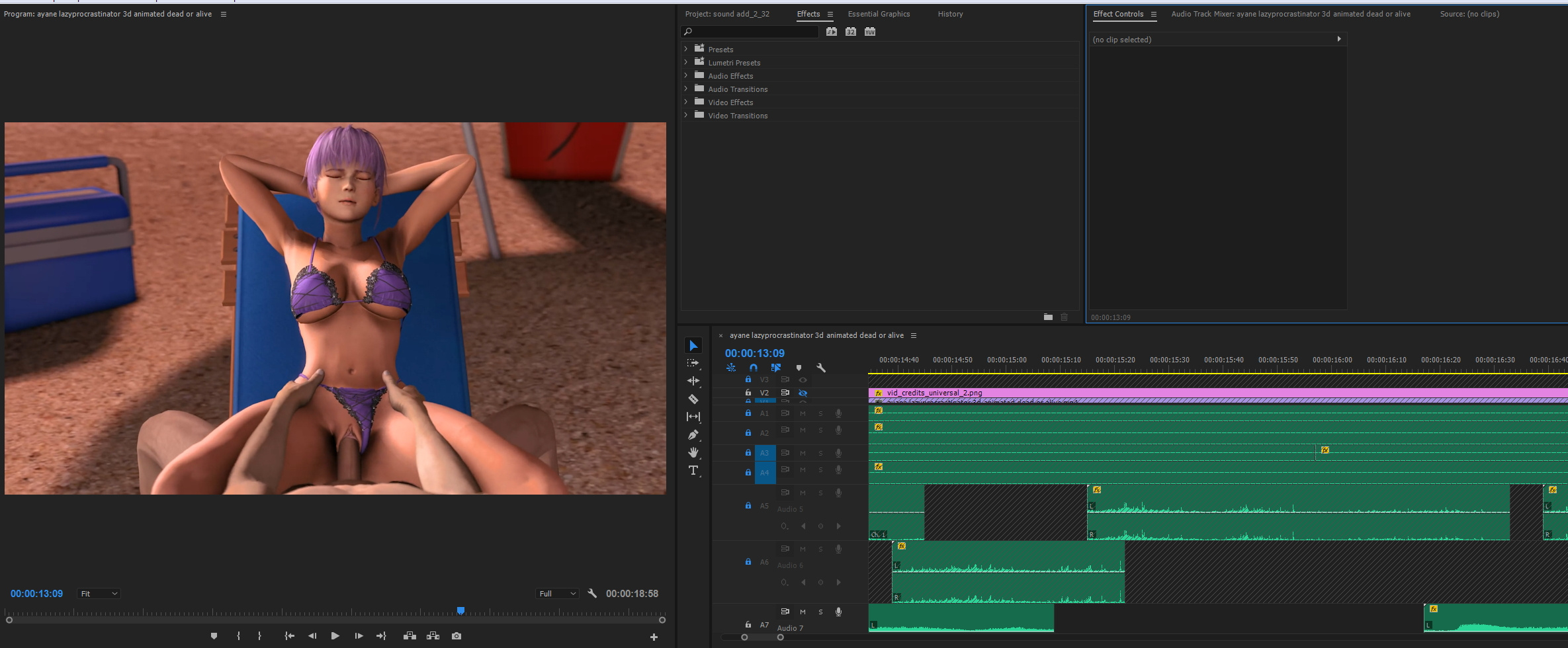This screenshot has height=648, width=1568.
Task: Click the trash icon in Effects panel
Action: pos(1064,317)
